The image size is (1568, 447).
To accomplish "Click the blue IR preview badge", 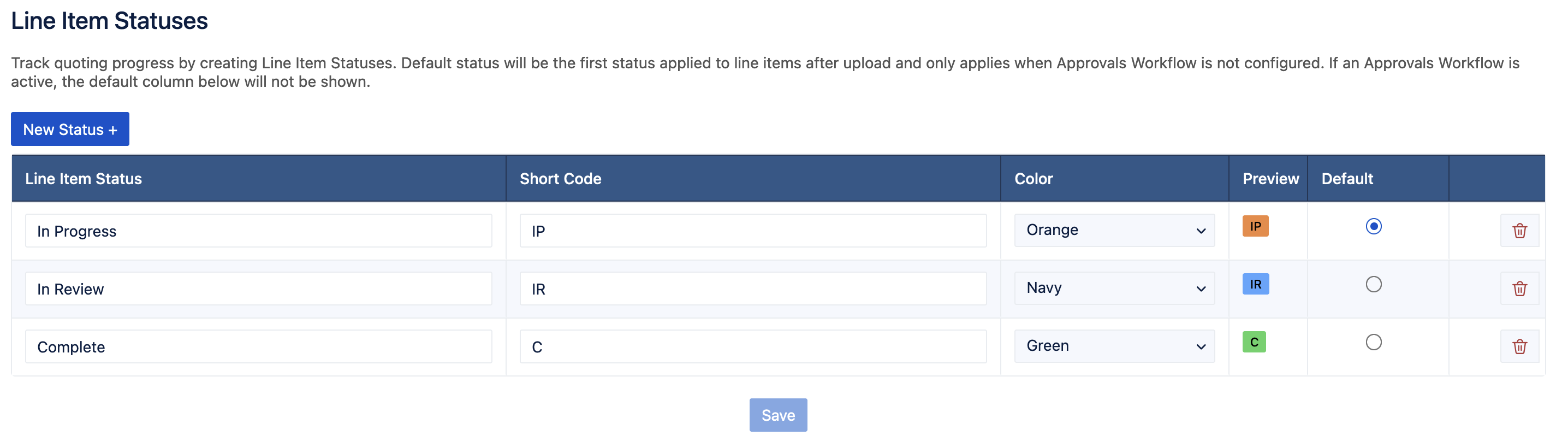I will click(x=1255, y=284).
